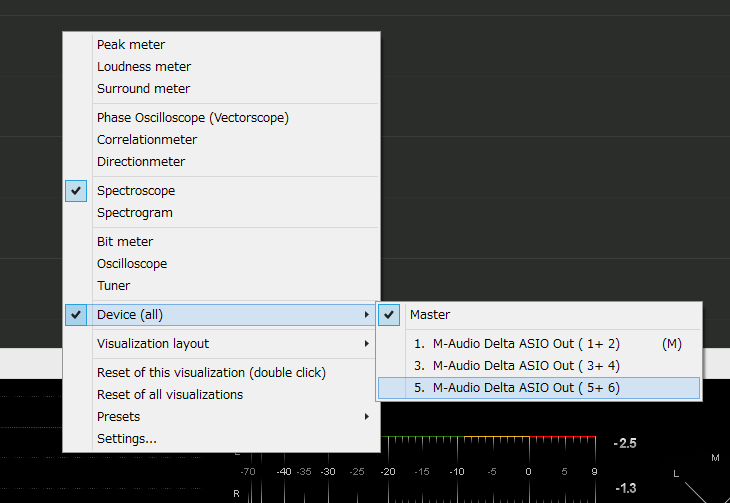Viewport: 730px width, 503px height.
Task: Click the -20 mark on the meter scale
Action: coord(388,472)
